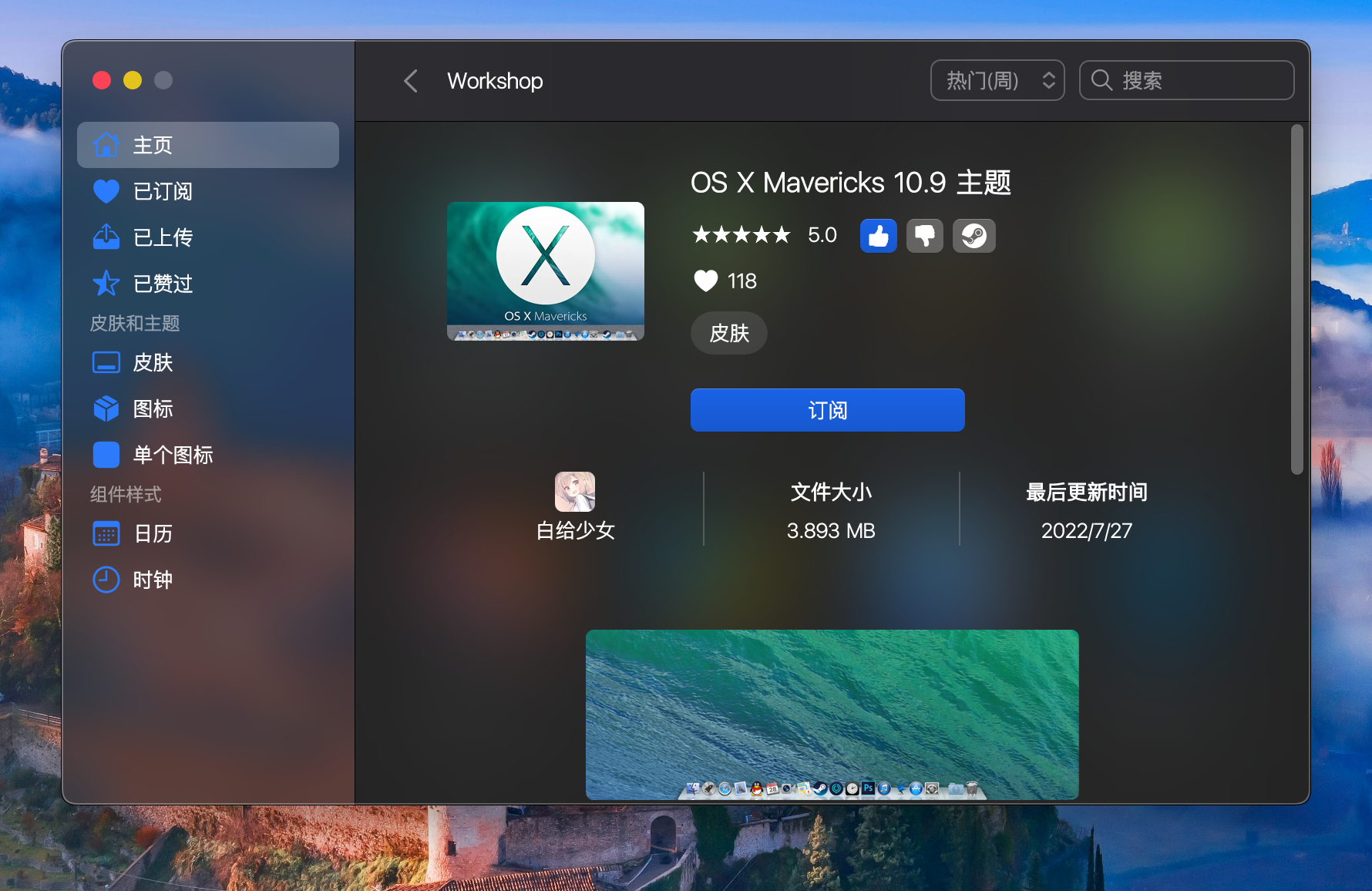
Task: Give a thumbs up to the theme
Action: [879, 236]
